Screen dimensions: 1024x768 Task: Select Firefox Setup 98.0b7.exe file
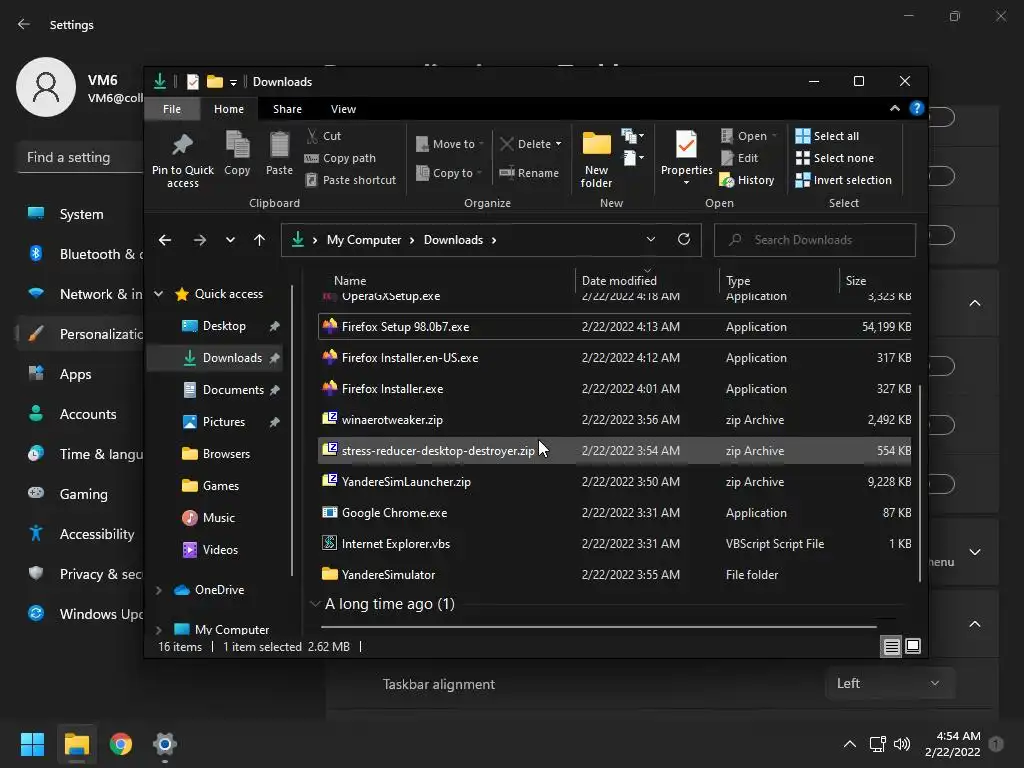click(614, 327)
